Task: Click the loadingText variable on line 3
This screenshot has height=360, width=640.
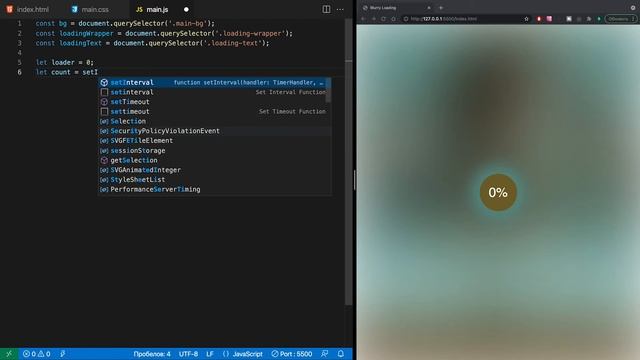Action: click(80, 43)
